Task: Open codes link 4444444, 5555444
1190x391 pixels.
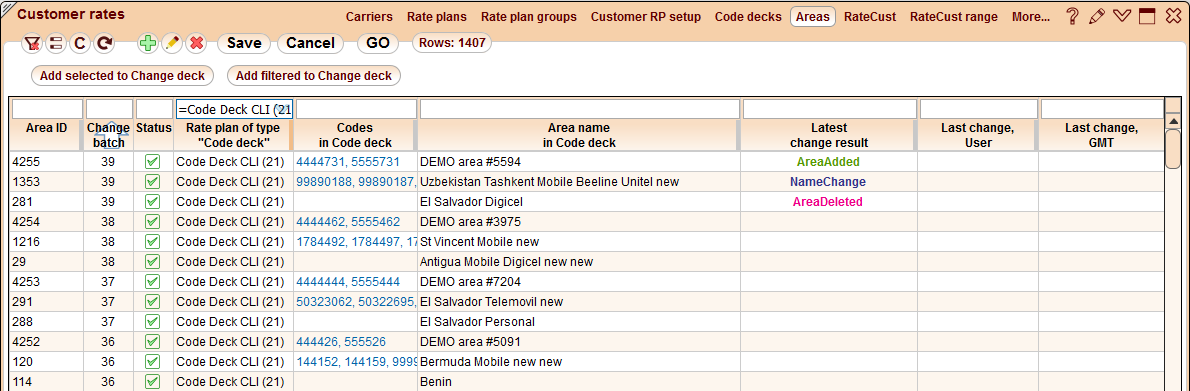Action: pos(348,282)
